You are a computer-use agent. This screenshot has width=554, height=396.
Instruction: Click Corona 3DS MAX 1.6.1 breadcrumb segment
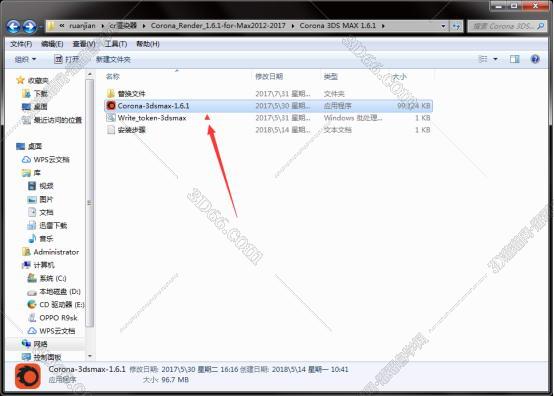pyautogui.click(x=338, y=26)
